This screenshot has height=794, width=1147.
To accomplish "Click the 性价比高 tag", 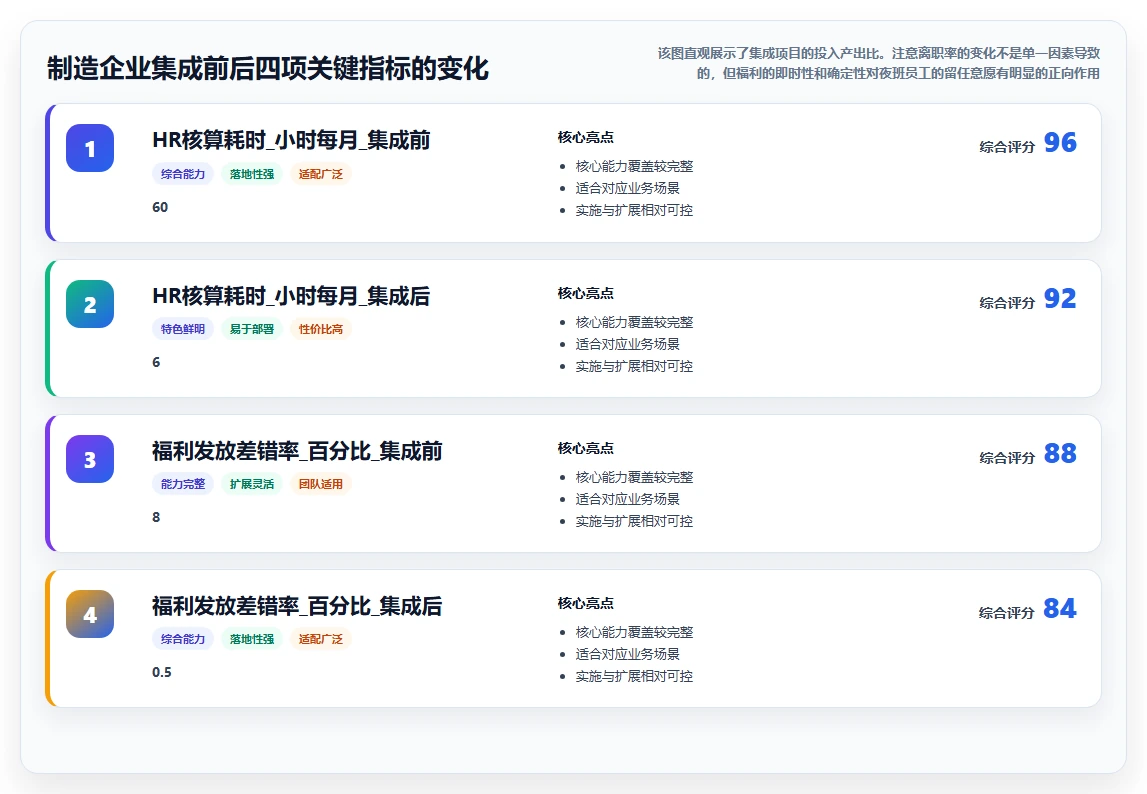I will click(320, 329).
